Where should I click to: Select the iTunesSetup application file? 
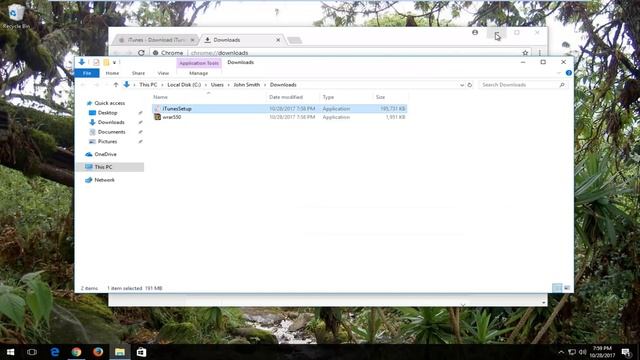(177, 109)
